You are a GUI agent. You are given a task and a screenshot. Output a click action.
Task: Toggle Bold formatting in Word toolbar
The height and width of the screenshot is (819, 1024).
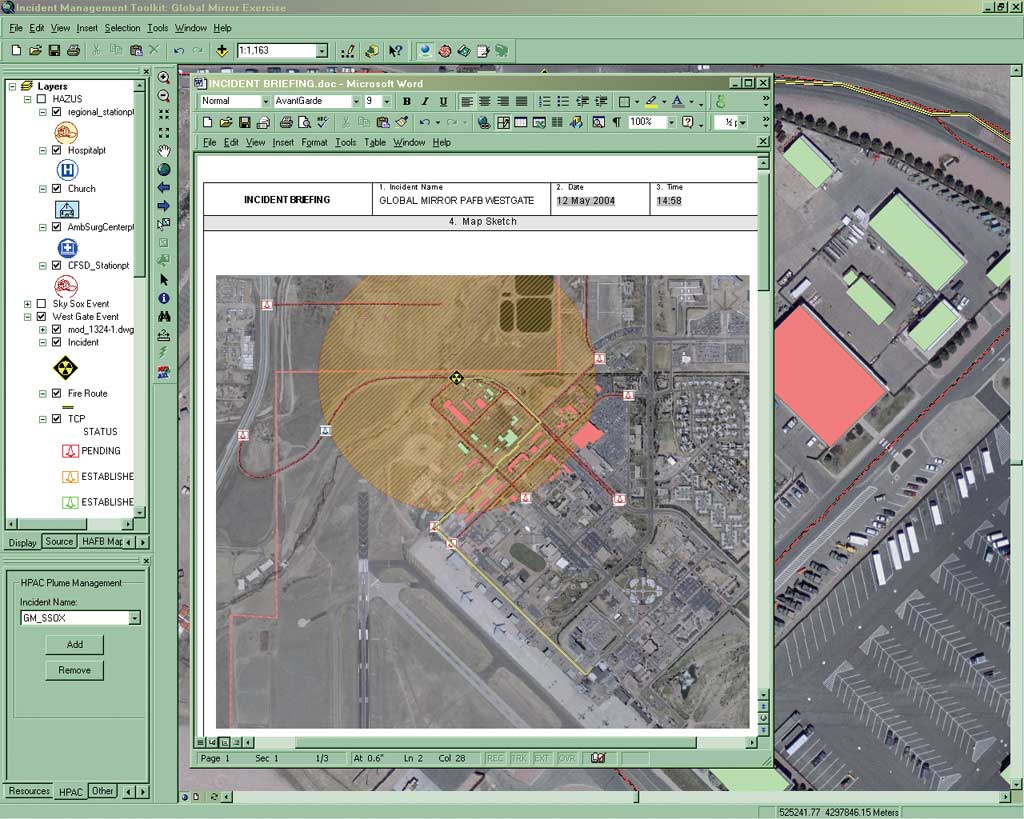click(x=407, y=102)
